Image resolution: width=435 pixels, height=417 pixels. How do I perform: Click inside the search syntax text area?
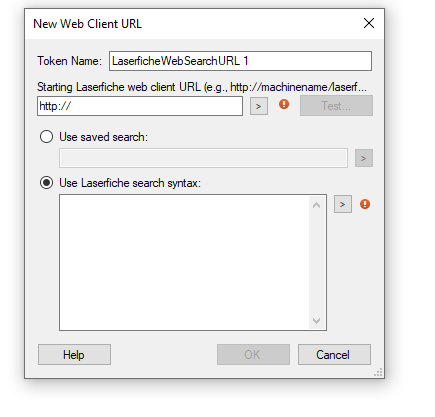[x=184, y=263]
